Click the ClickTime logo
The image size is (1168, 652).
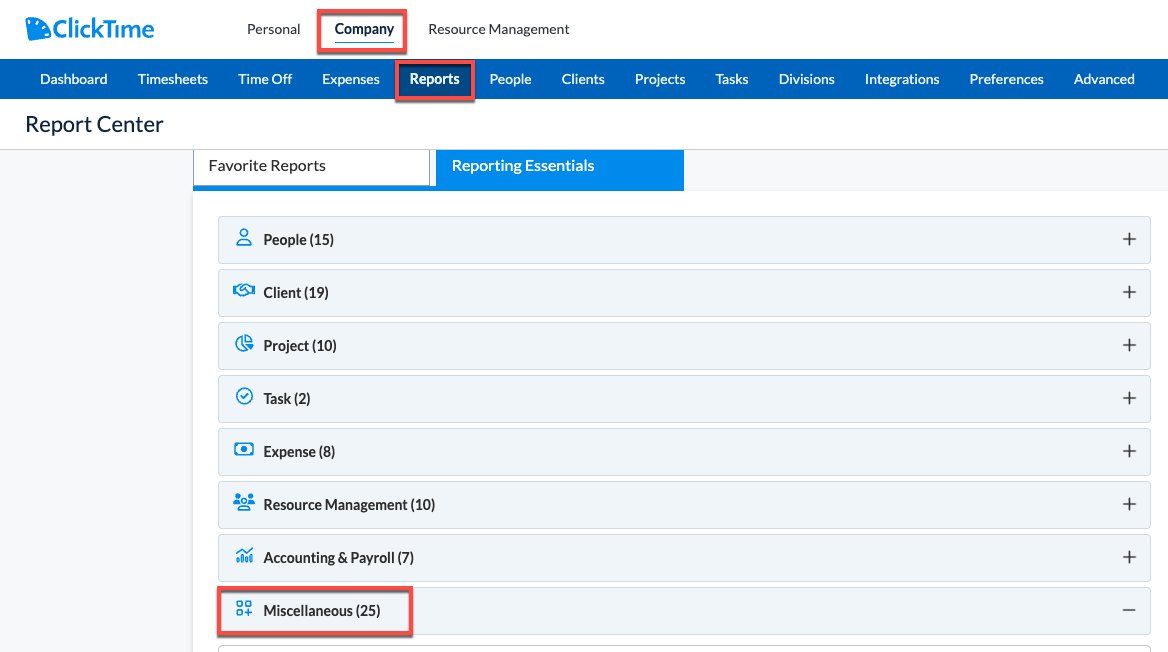[89, 29]
